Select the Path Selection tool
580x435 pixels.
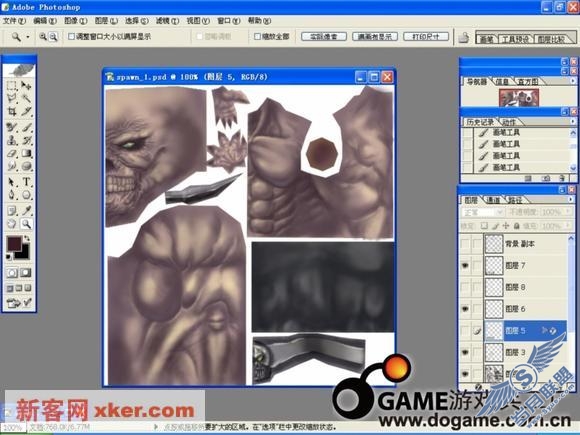(12, 182)
